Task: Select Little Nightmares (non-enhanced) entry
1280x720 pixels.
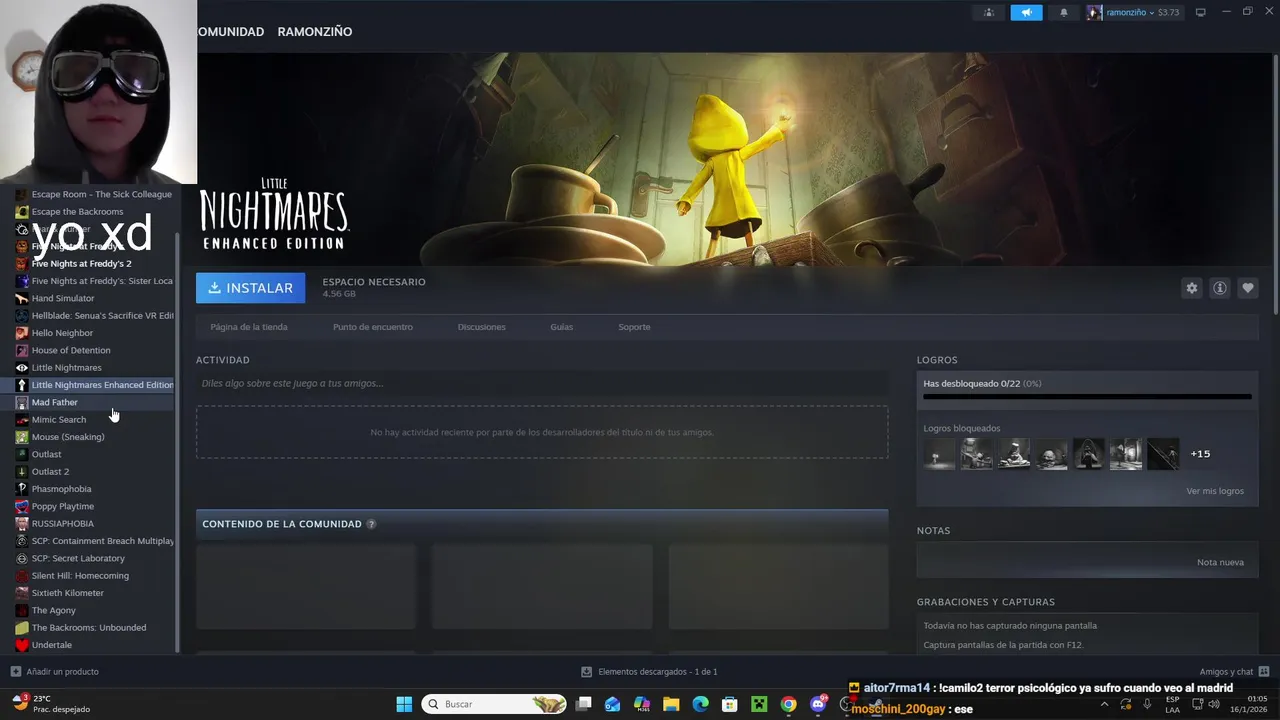Action: [95, 368]
